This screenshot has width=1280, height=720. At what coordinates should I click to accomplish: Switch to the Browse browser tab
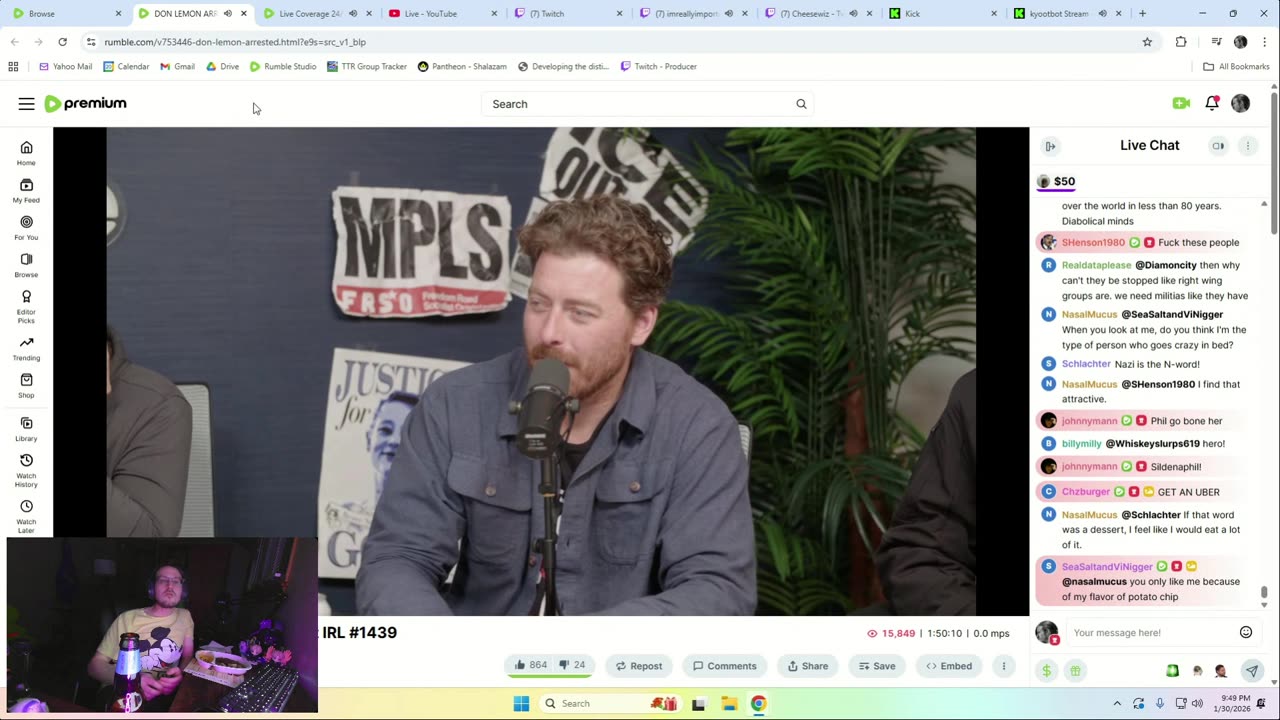65,14
